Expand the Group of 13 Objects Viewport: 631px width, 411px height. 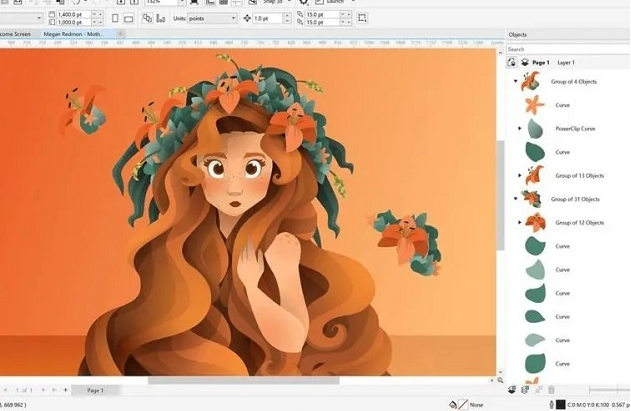coord(520,175)
